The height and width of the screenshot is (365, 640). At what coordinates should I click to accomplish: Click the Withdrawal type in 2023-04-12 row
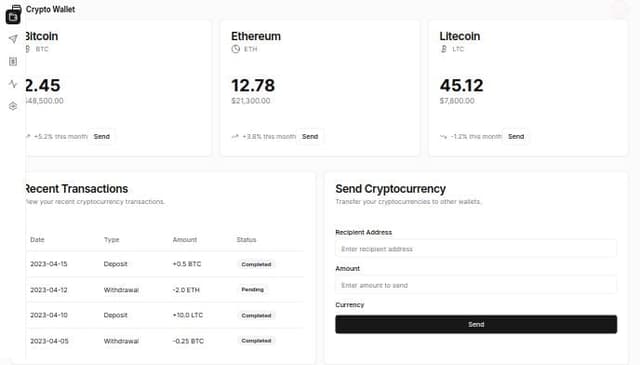point(121,290)
